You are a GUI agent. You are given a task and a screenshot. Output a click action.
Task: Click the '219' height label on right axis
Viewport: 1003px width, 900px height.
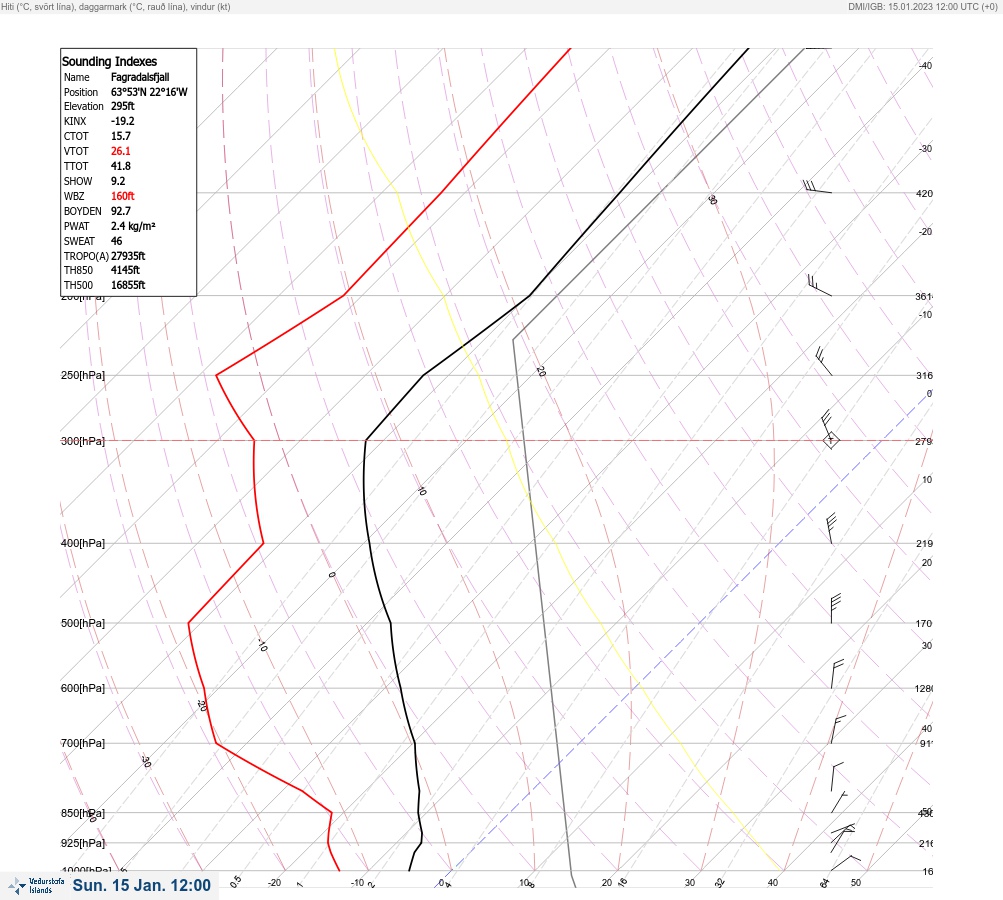924,544
